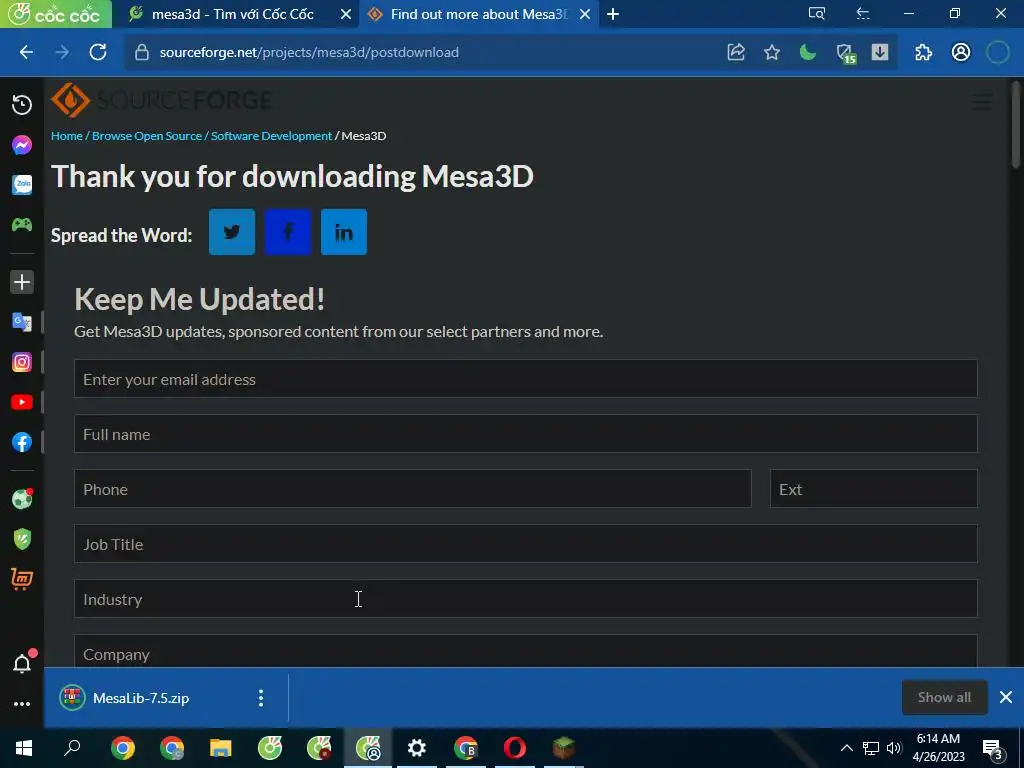Open MesaLib-7.5.zip download options menu
Image resolution: width=1024 pixels, height=768 pixels.
click(261, 698)
